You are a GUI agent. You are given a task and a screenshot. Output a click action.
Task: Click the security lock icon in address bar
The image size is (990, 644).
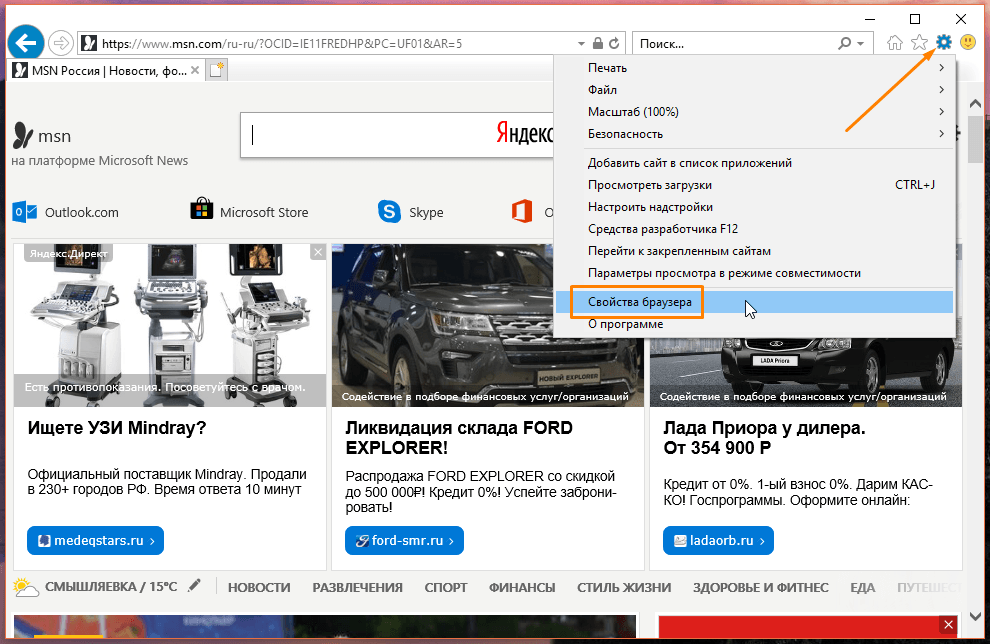tap(597, 44)
